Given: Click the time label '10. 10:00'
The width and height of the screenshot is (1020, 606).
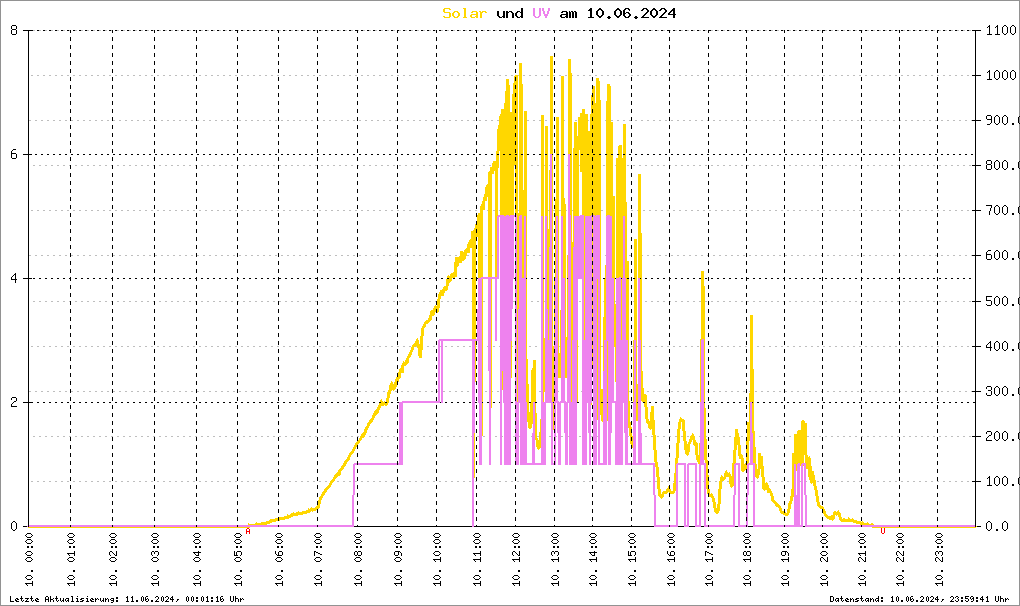Looking at the screenshot, I should [437, 559].
